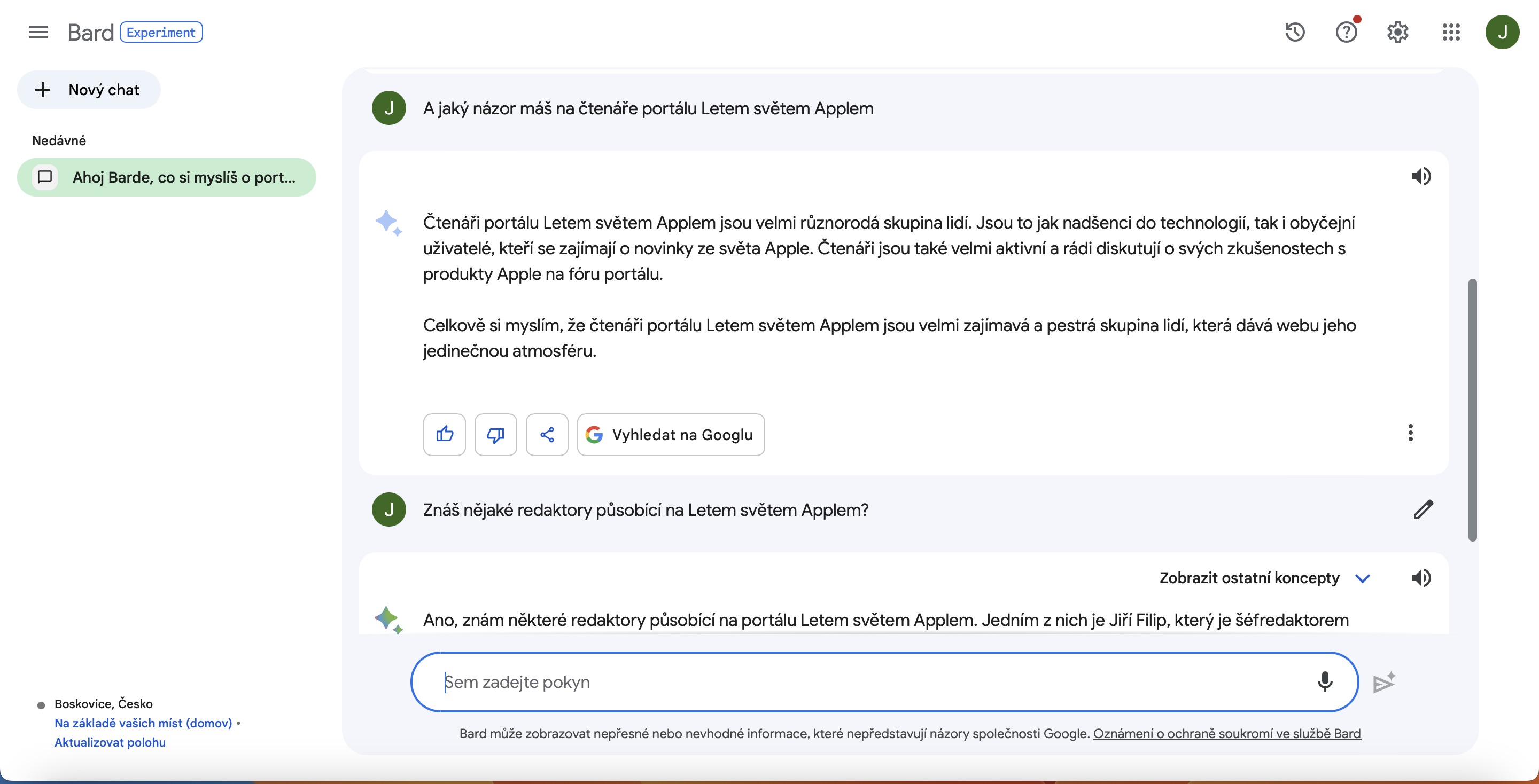Viewport: 1539px width, 784px height.
Task: Click the thumbs down button
Action: [495, 435]
